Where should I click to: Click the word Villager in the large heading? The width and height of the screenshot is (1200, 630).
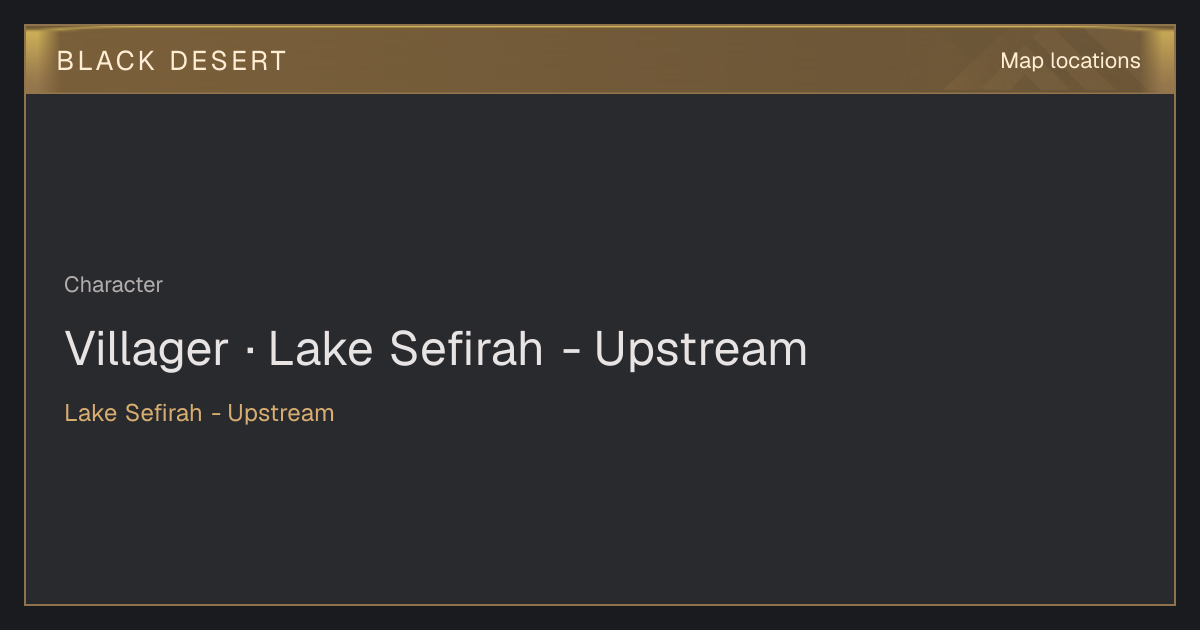tap(147, 349)
